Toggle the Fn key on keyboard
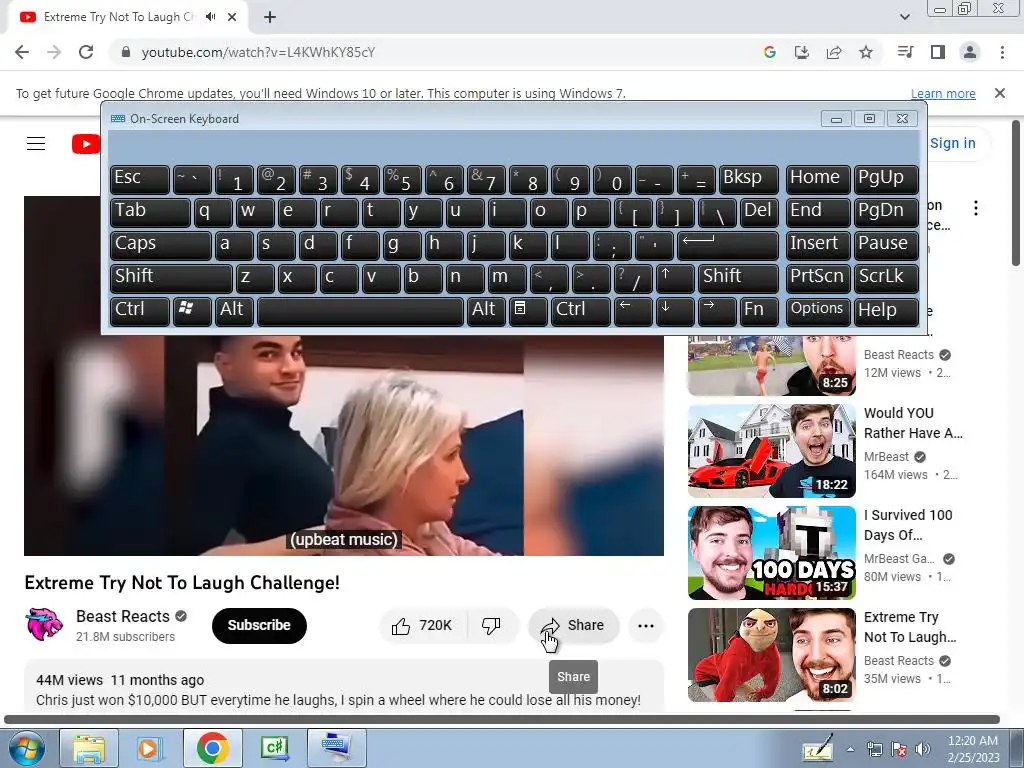Image resolution: width=1024 pixels, height=768 pixels. point(759,310)
